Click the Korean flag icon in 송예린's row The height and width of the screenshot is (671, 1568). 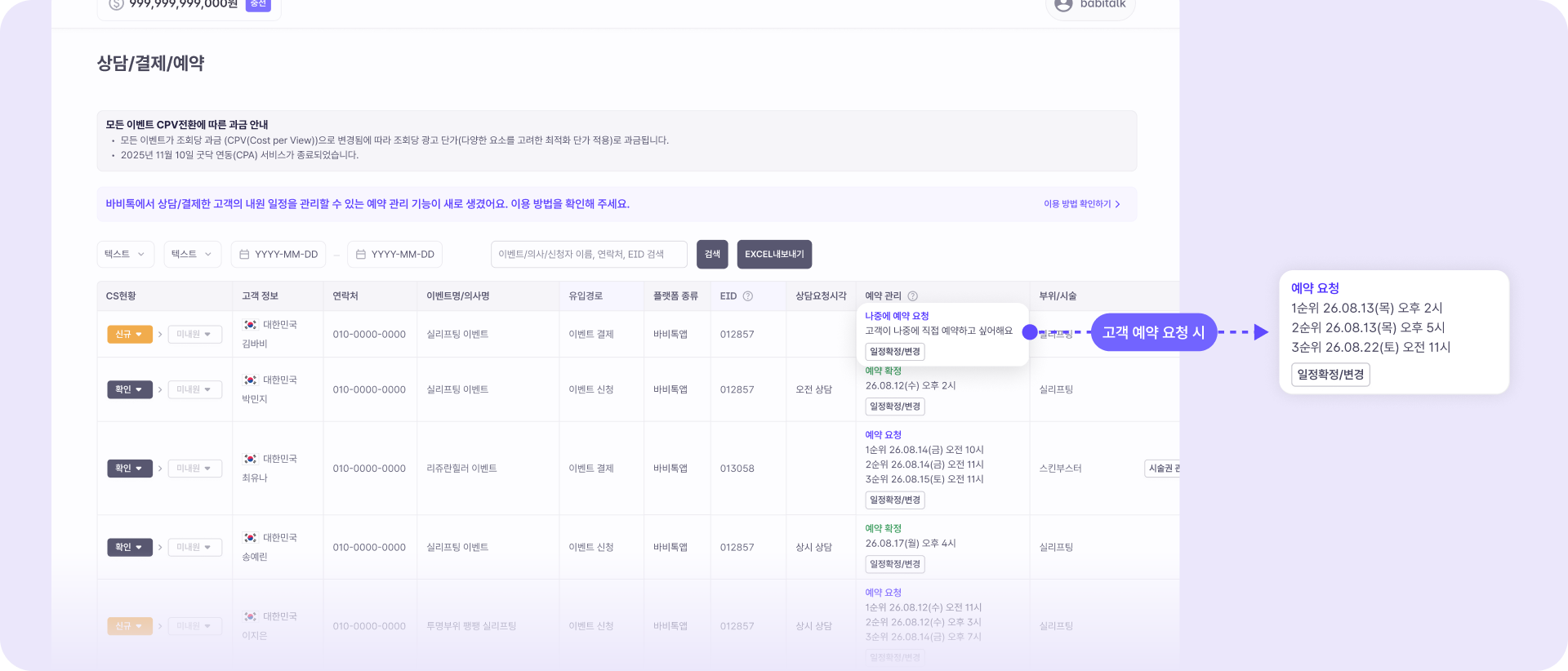[x=251, y=538]
